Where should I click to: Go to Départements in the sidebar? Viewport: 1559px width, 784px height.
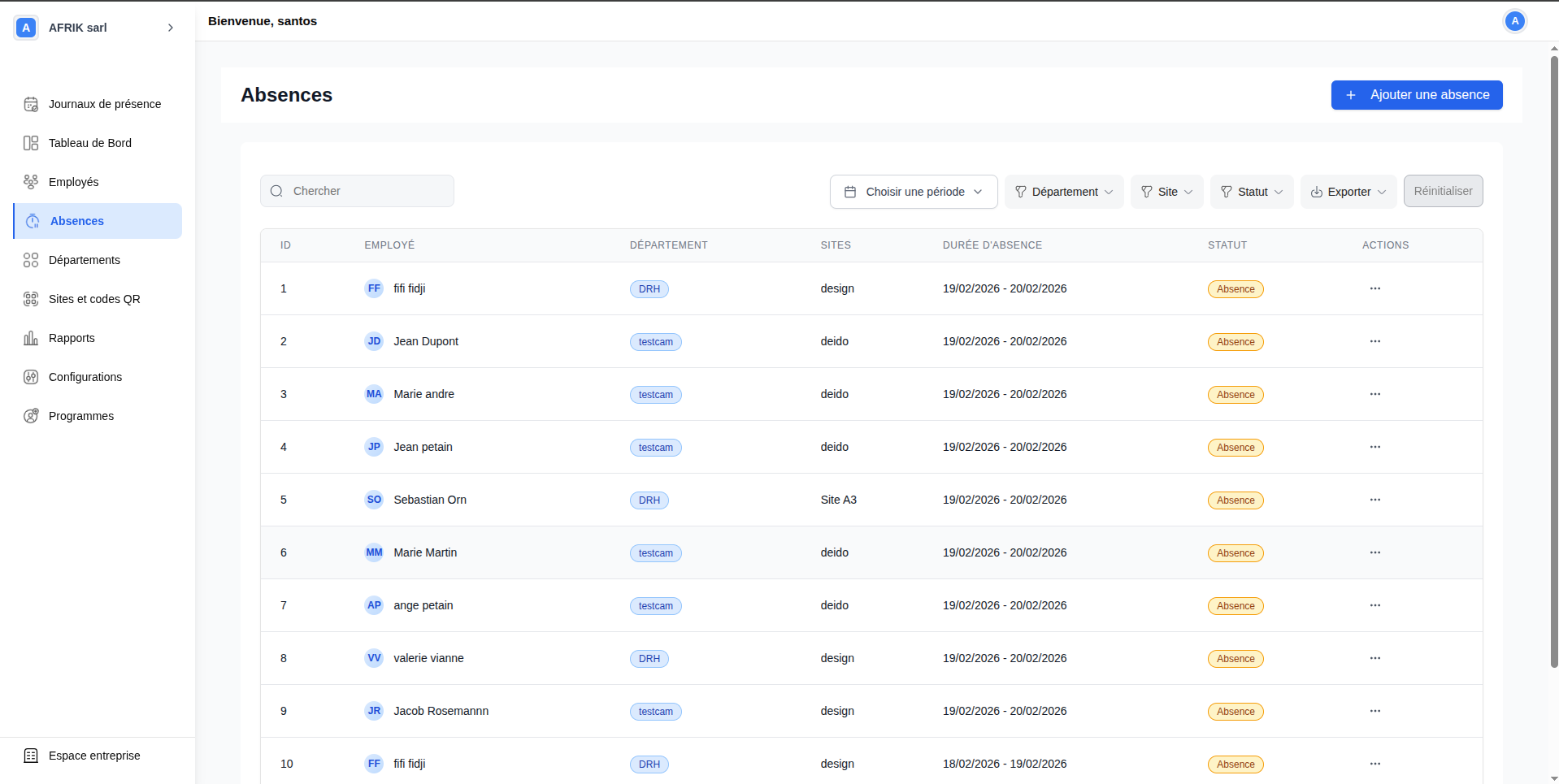coord(85,260)
